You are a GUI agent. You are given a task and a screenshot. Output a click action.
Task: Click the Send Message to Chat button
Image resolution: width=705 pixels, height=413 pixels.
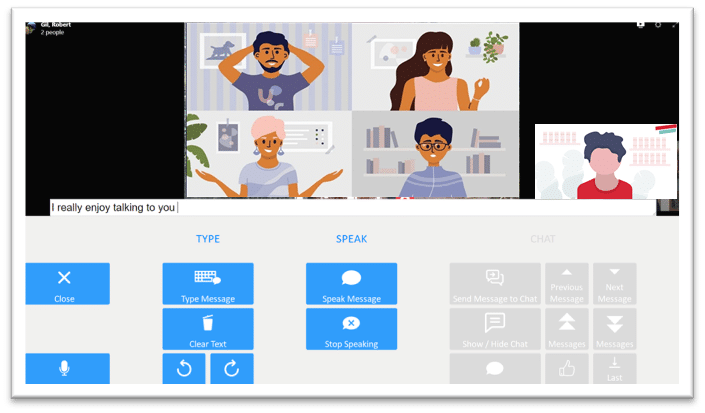[x=495, y=284]
